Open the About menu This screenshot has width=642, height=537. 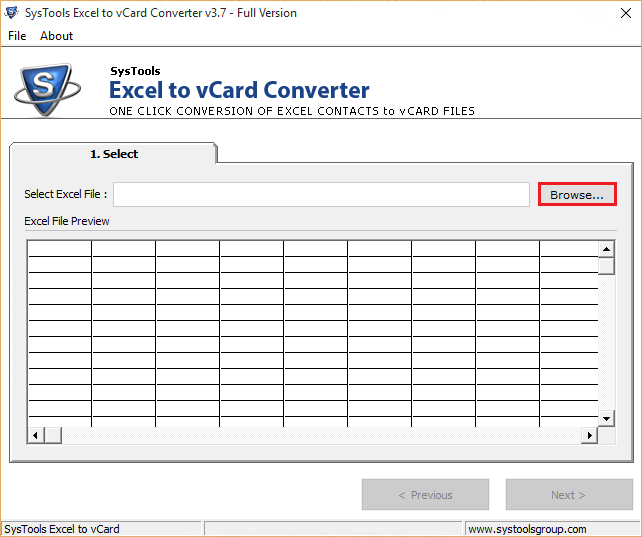tap(57, 36)
